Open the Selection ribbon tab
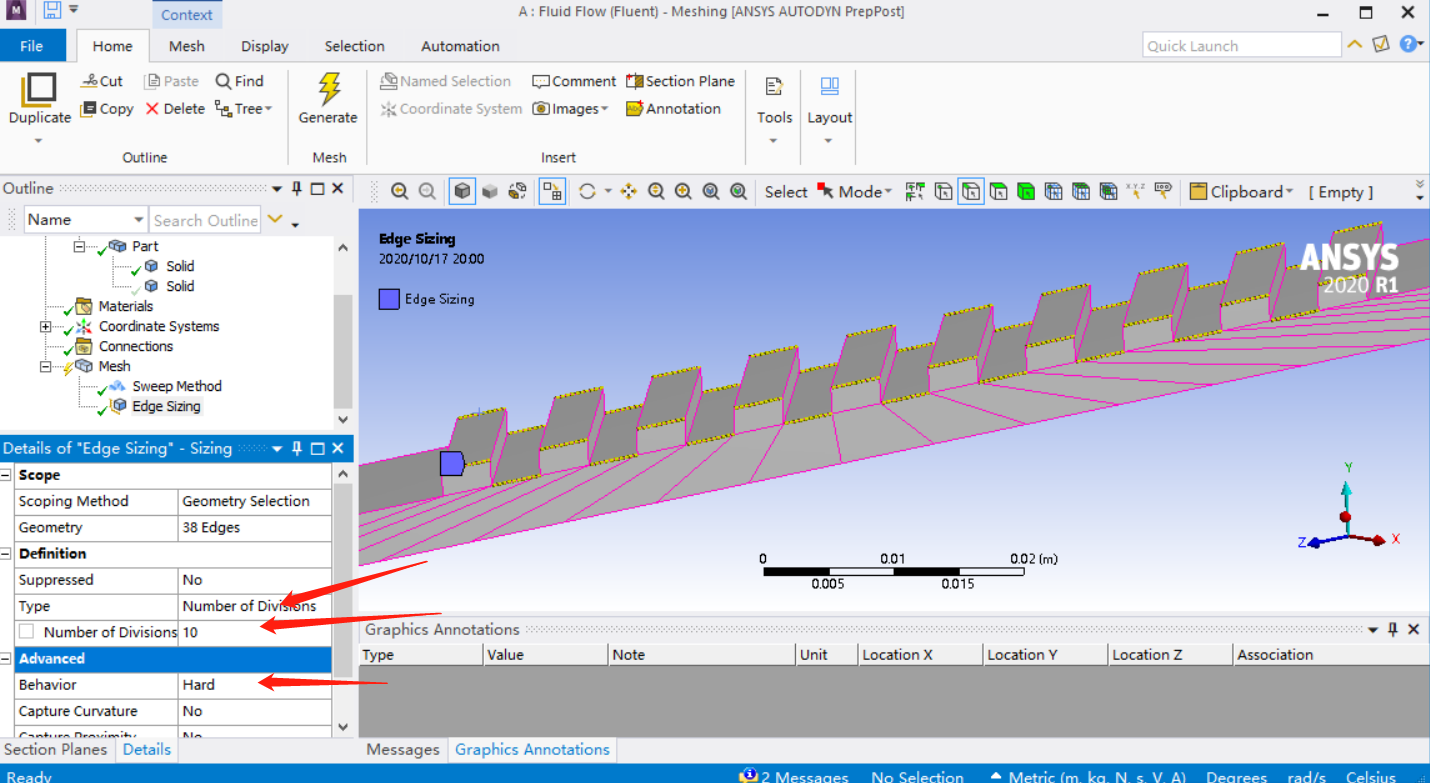The width and height of the screenshot is (1430, 784). 354,46
